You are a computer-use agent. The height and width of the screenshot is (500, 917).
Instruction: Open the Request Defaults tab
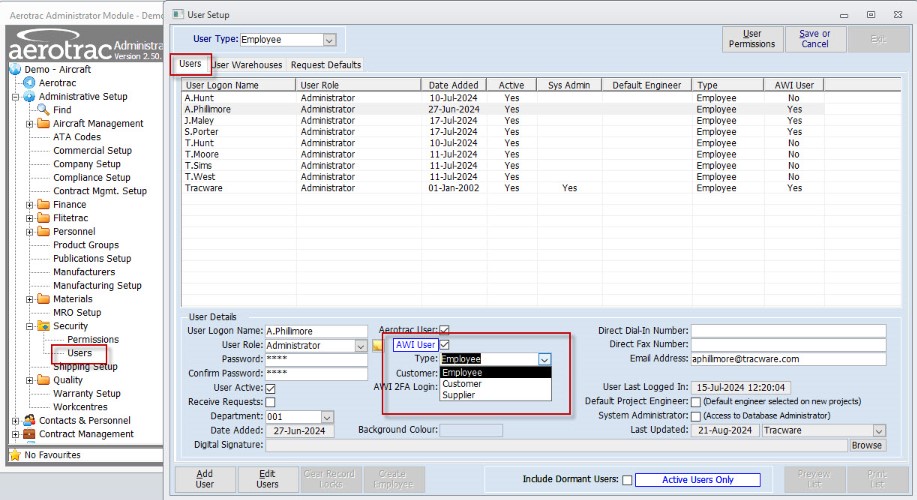326,65
